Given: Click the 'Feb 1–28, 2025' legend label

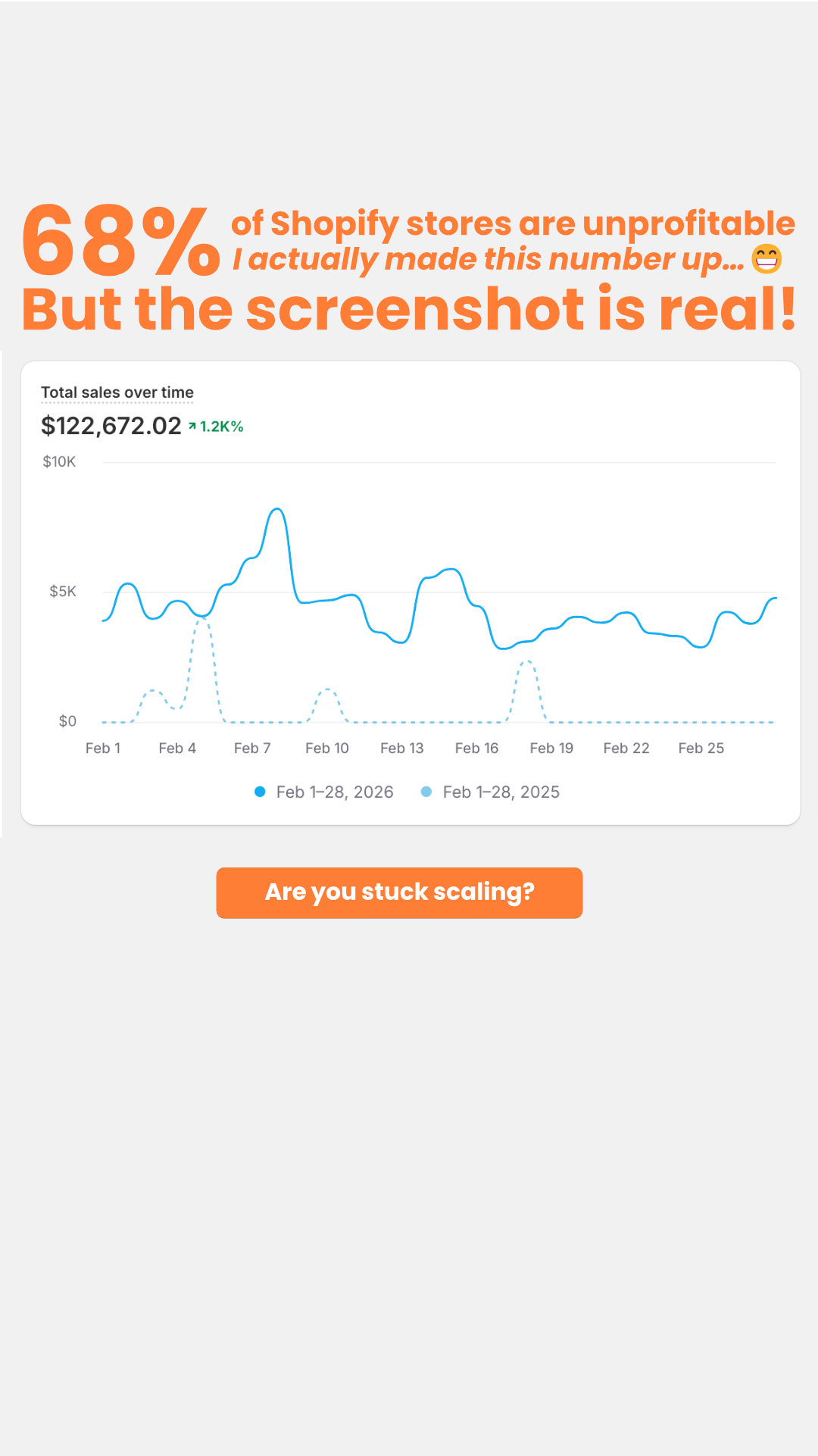Looking at the screenshot, I should click(x=501, y=792).
